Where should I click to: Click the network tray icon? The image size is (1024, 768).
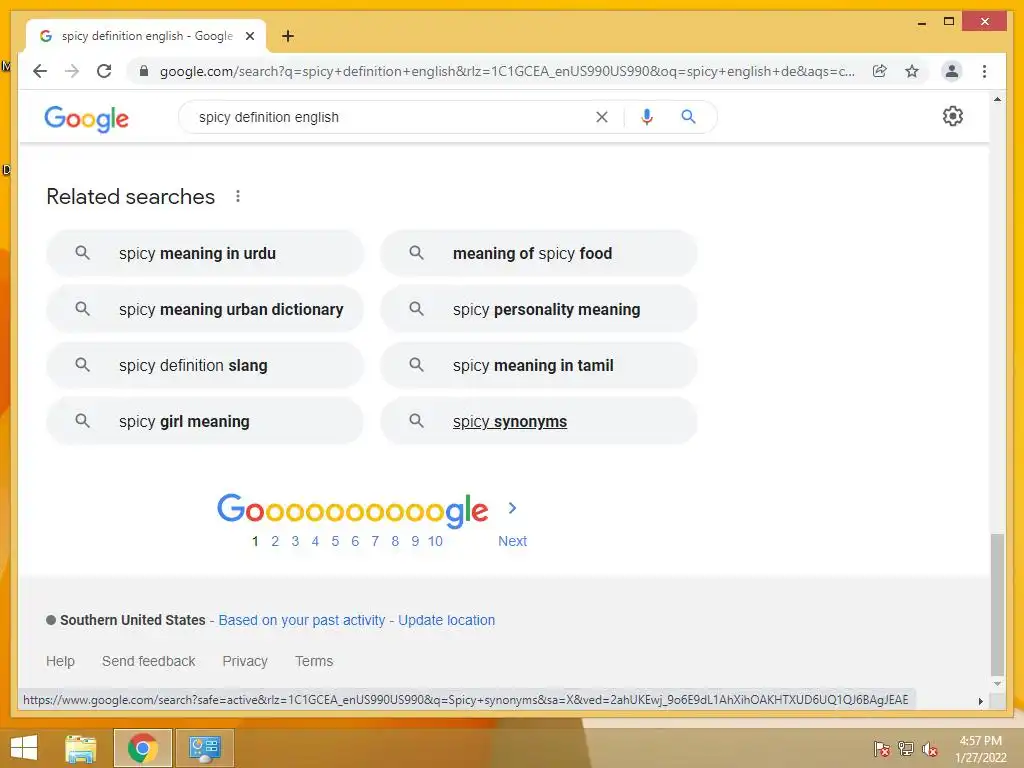pyautogui.click(x=906, y=749)
